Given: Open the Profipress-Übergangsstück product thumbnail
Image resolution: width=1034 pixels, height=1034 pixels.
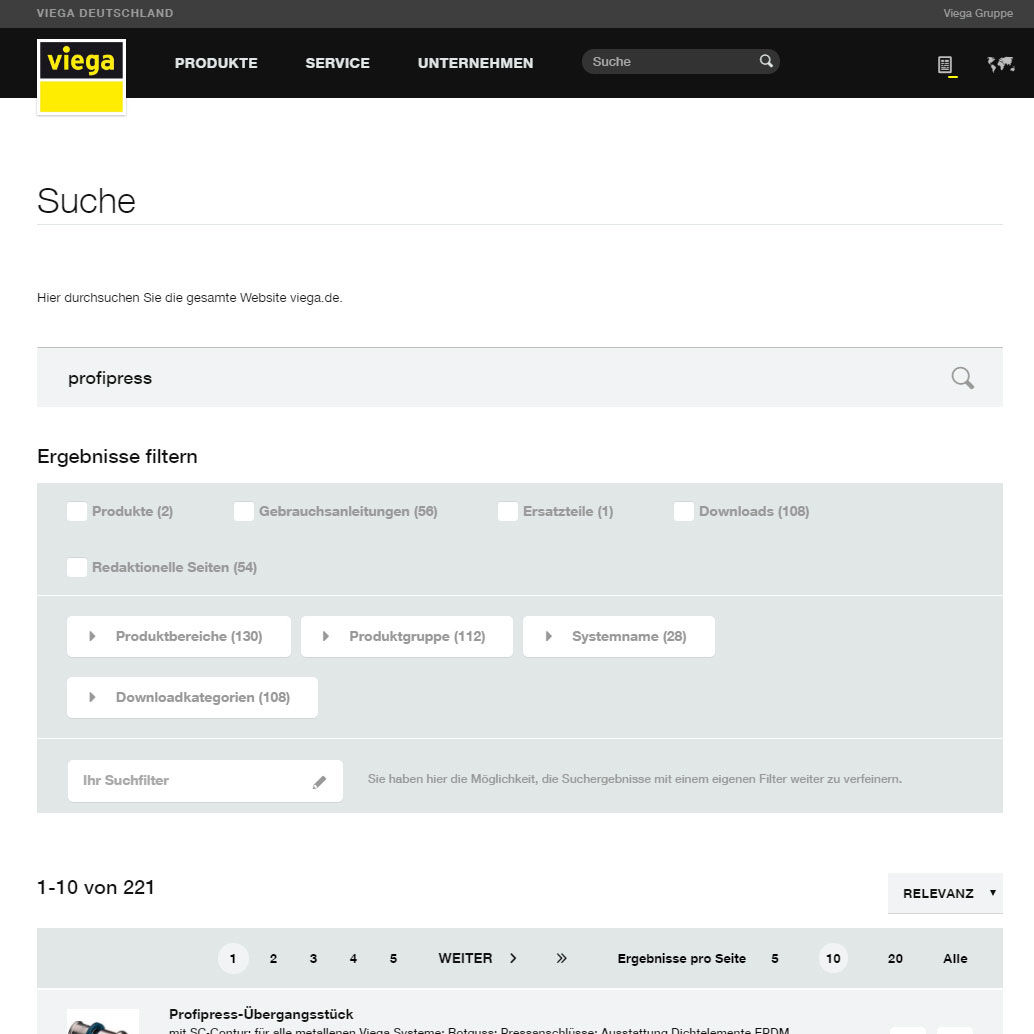Looking at the screenshot, I should (x=103, y=1021).
